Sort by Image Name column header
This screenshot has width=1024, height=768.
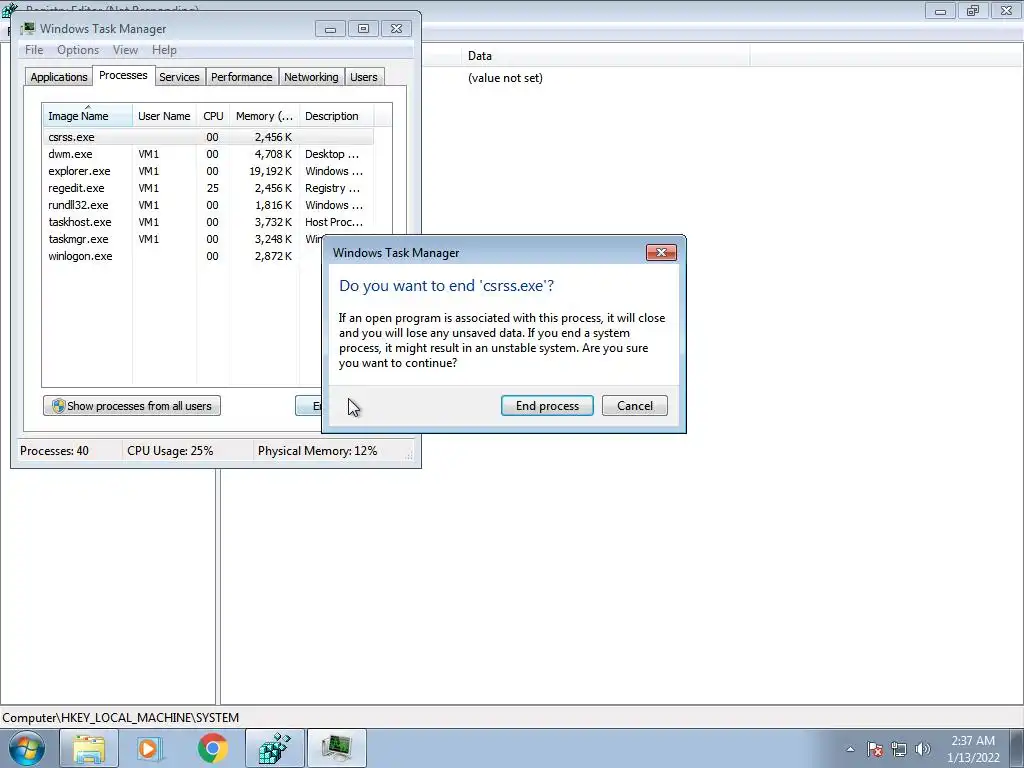(88, 116)
